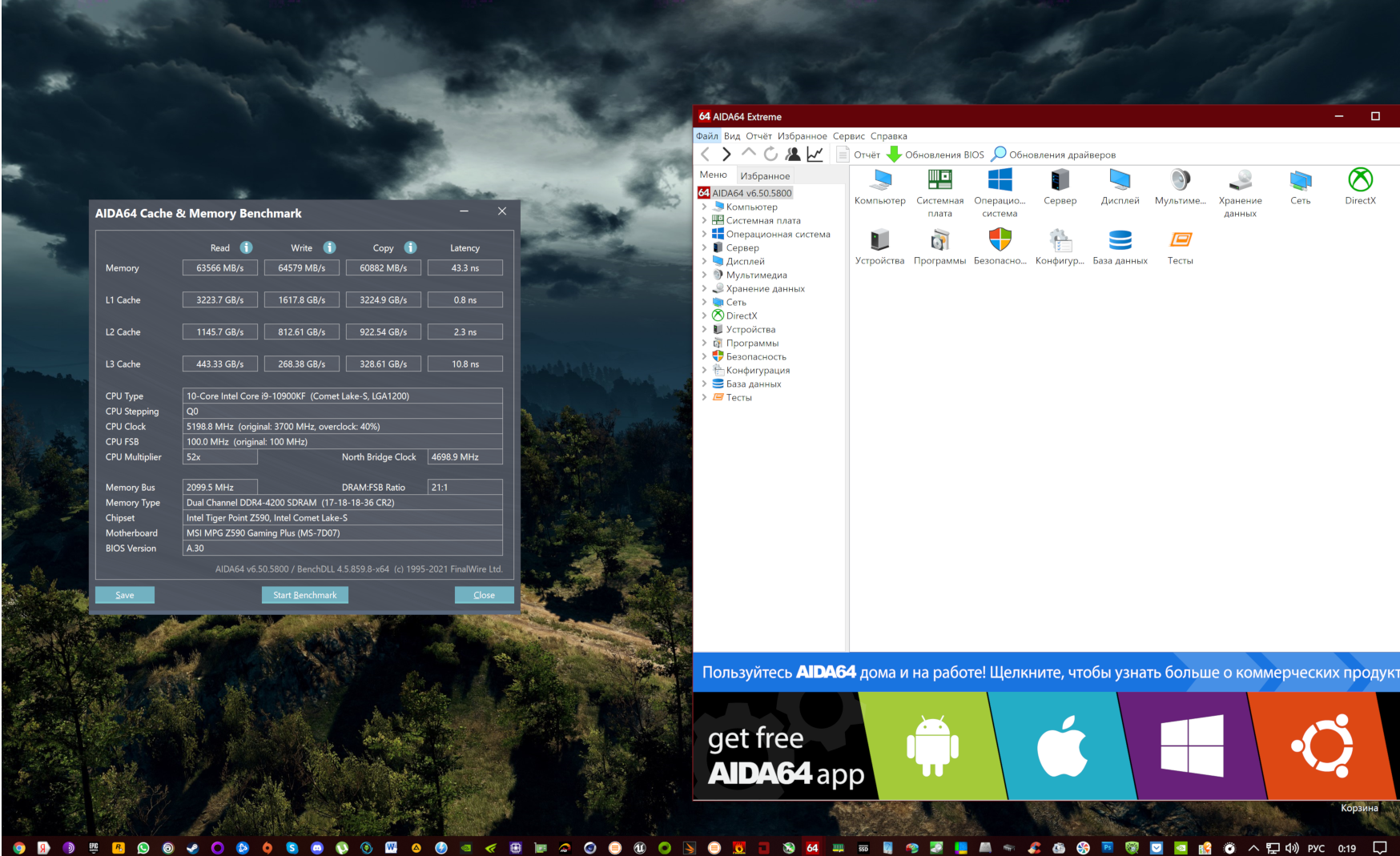
Task: Click the toolbar refresh icon
Action: 770,154
